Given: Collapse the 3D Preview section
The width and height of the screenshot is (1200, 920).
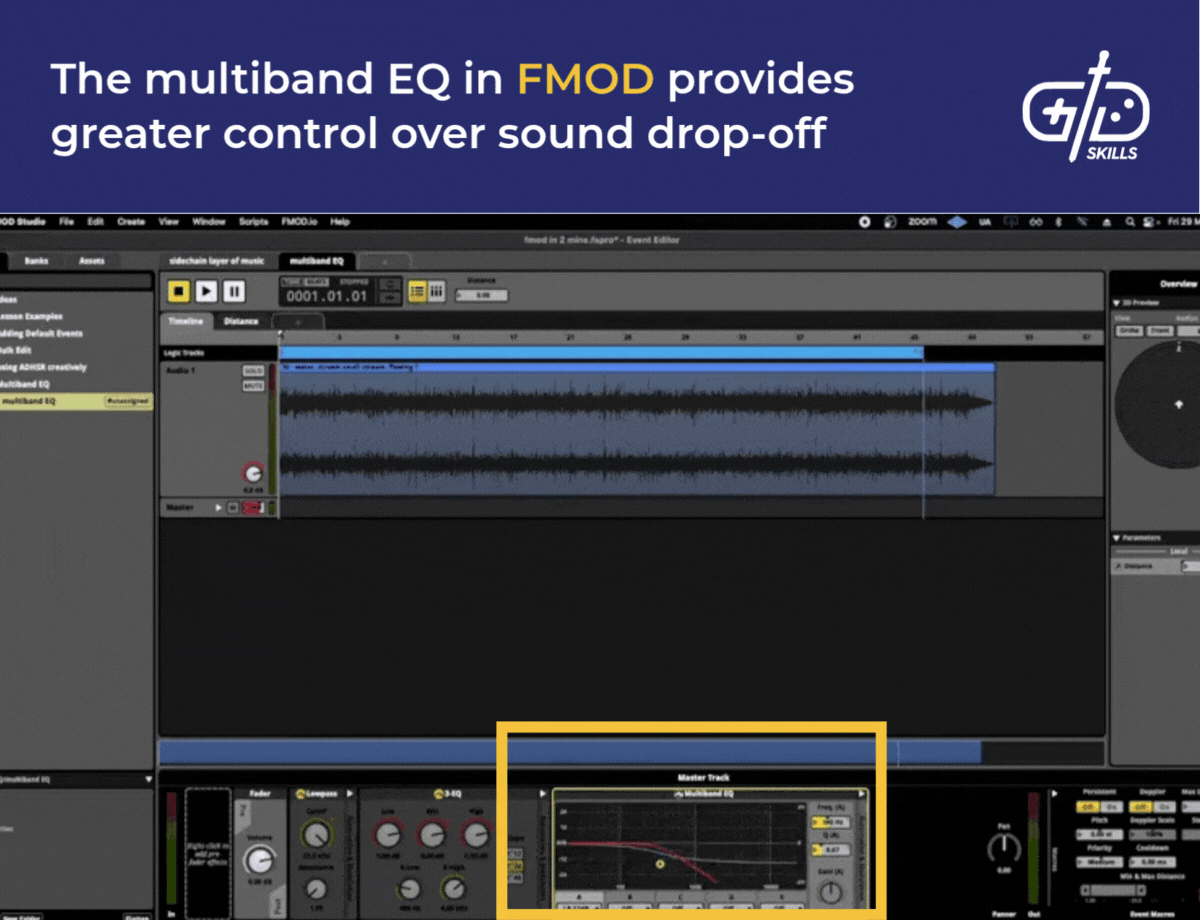Looking at the screenshot, I should point(1116,301).
